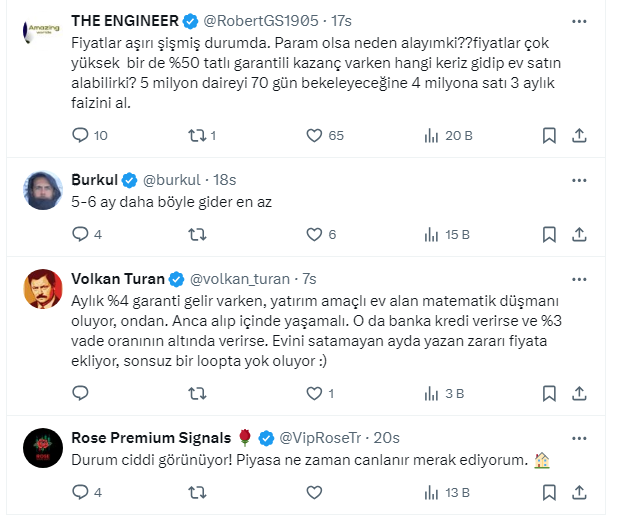Retweet THE ENGINEER's post
This screenshot has width=618, height=515.
pyautogui.click(x=196, y=135)
